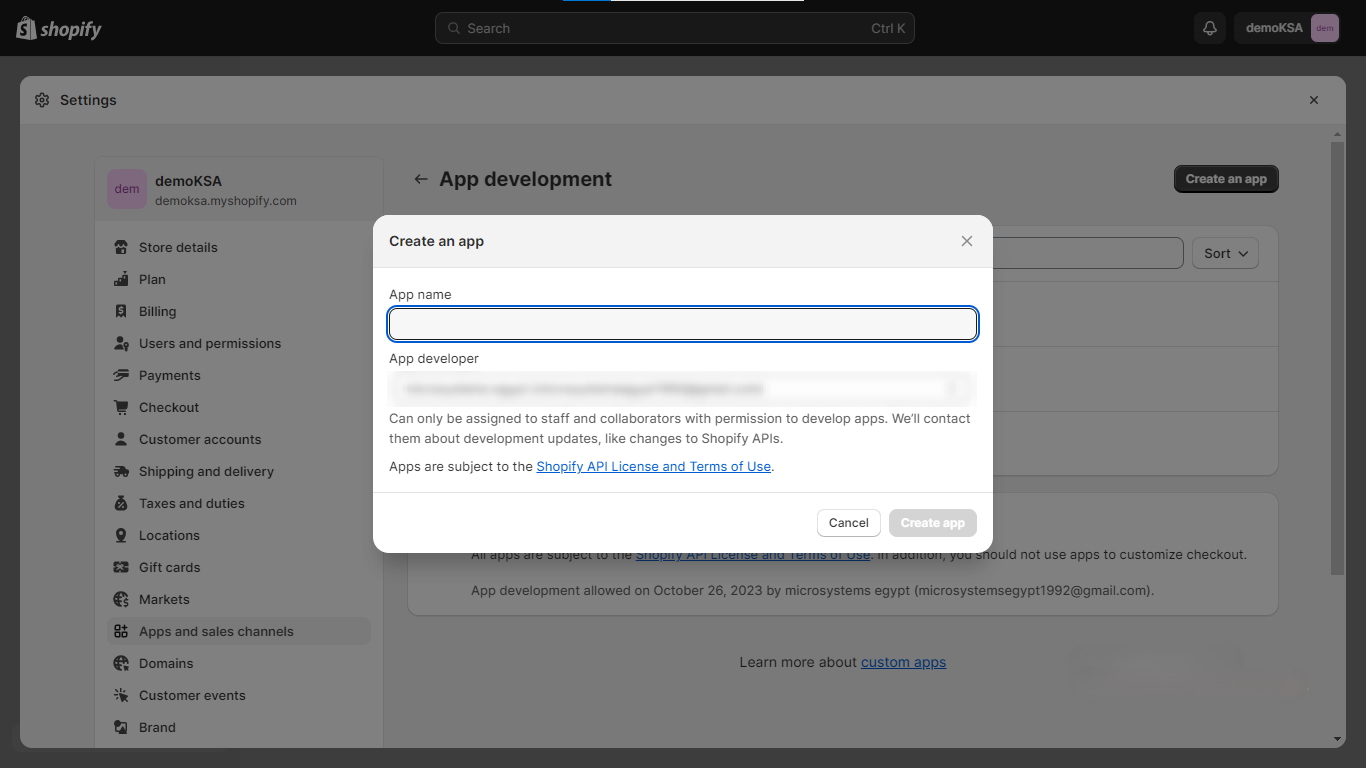Screen dimensions: 1366x768
Task: Select Apps and sales channels menu item
Action: [x=216, y=631]
